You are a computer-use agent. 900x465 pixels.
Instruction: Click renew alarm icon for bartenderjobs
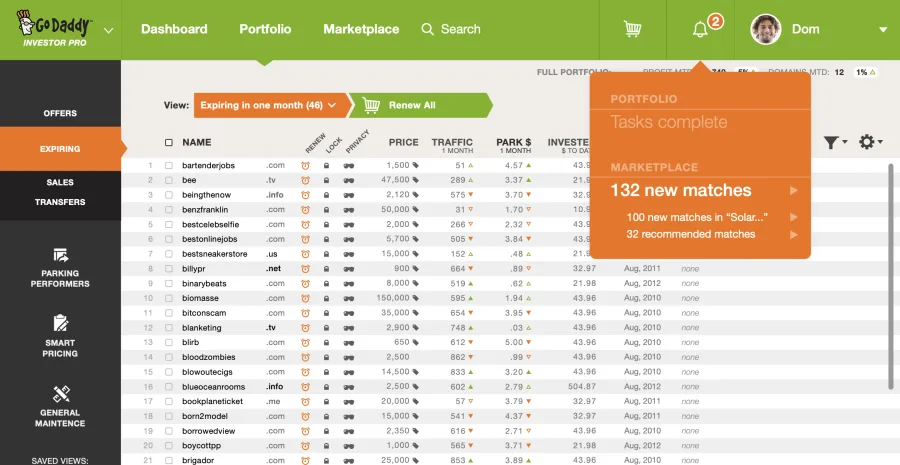[x=305, y=165]
